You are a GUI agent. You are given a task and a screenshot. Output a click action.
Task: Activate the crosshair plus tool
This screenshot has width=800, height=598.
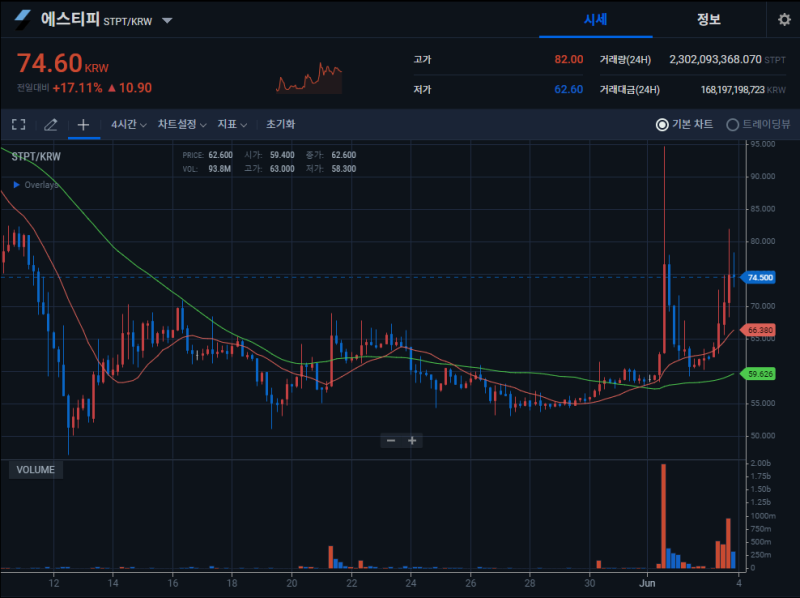[x=83, y=124]
